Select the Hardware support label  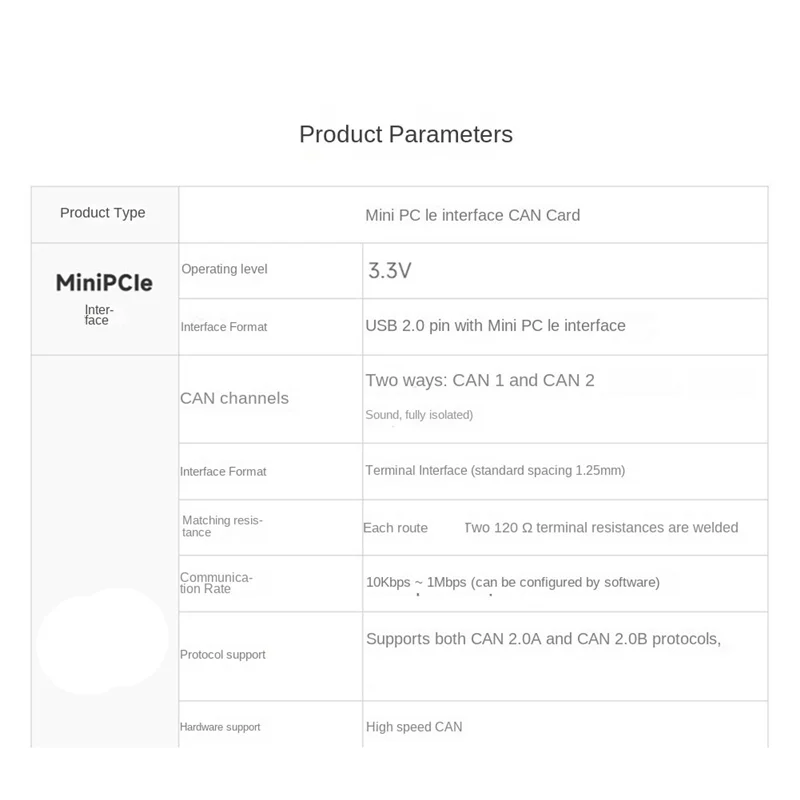point(220,727)
